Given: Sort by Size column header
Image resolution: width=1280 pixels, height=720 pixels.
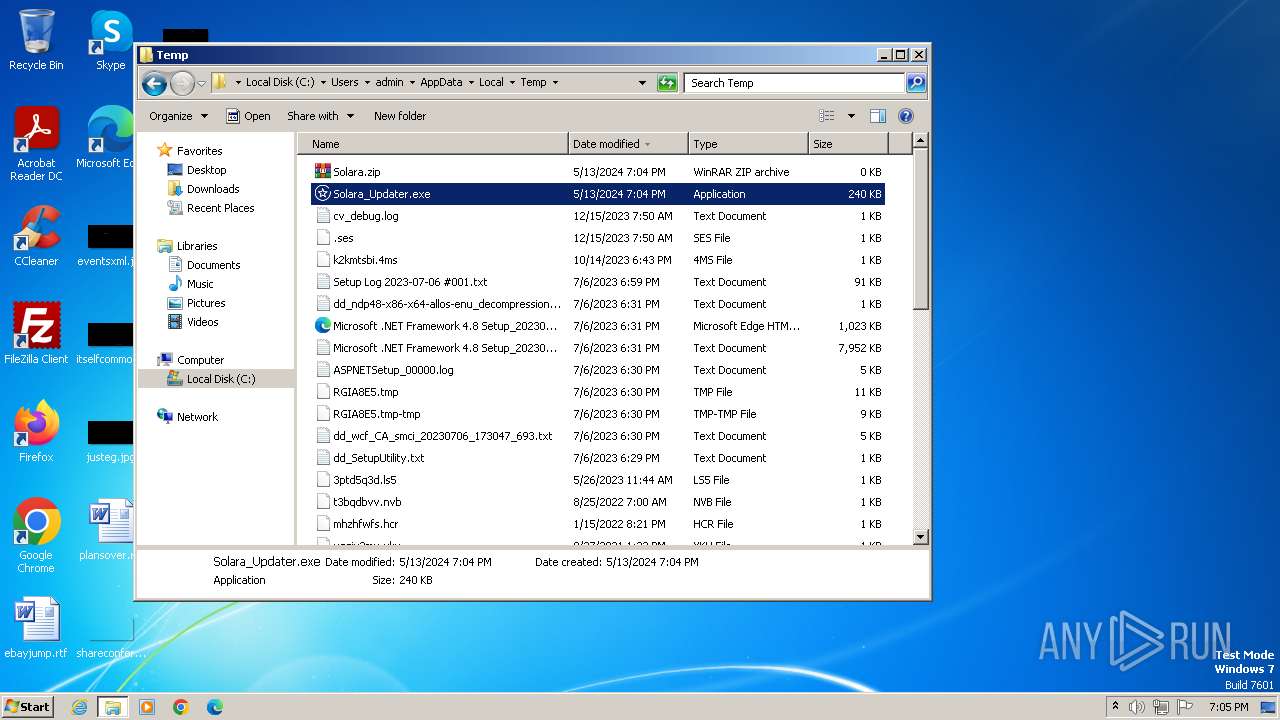Looking at the screenshot, I should pyautogui.click(x=848, y=144).
